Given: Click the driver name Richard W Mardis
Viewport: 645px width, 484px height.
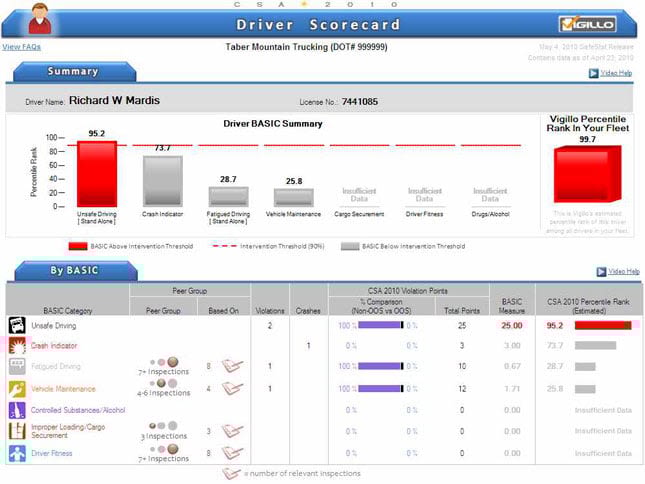Looking at the screenshot, I should pyautogui.click(x=114, y=100).
